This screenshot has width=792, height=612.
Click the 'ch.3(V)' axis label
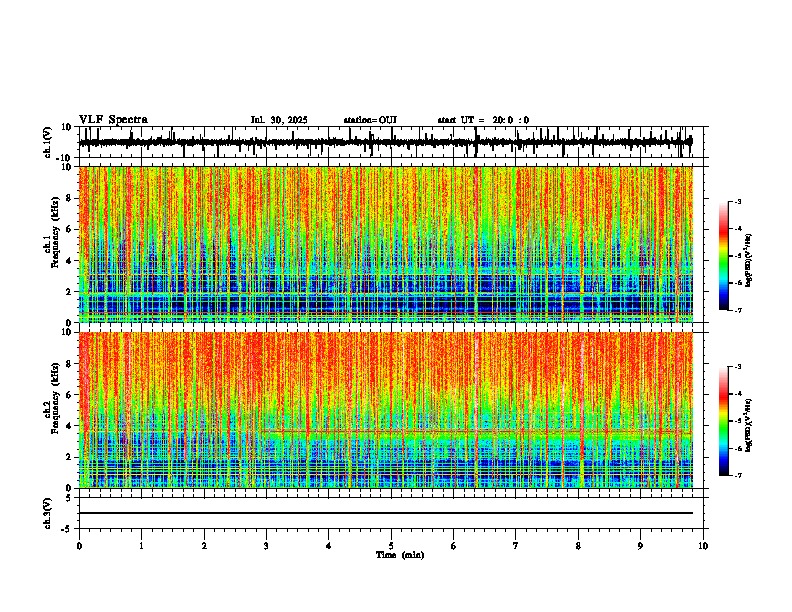48,513
